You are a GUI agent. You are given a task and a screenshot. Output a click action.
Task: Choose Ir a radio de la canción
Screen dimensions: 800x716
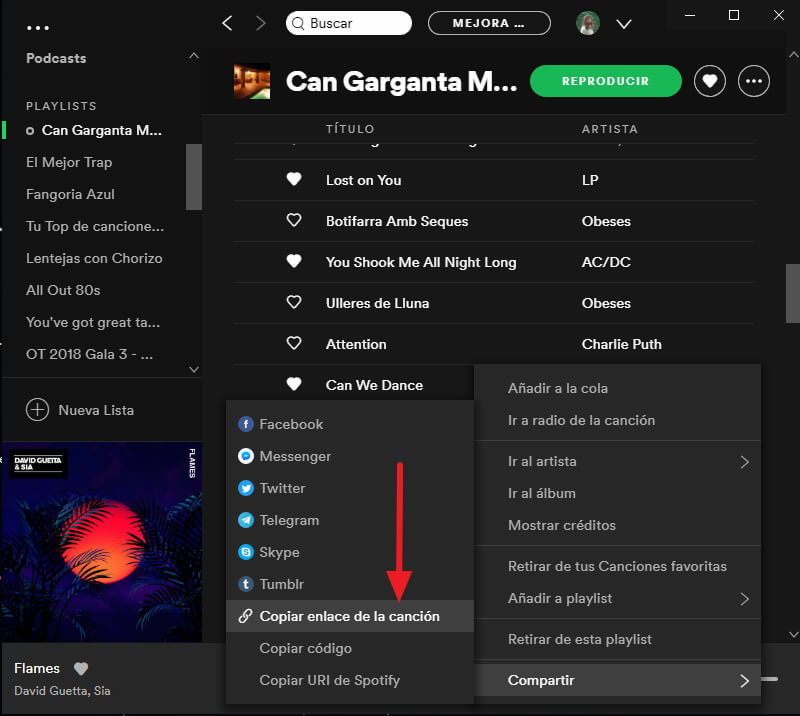point(617,420)
